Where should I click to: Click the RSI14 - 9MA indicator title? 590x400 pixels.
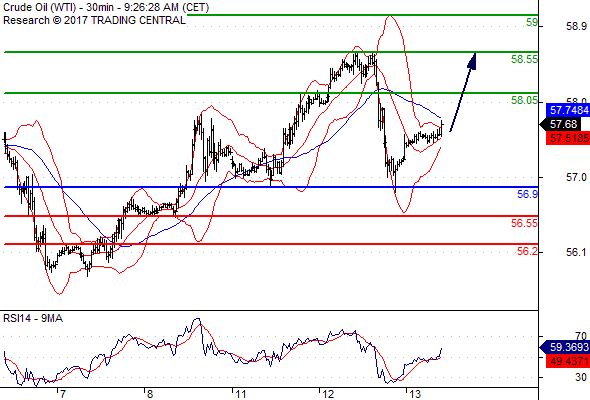coord(33,318)
